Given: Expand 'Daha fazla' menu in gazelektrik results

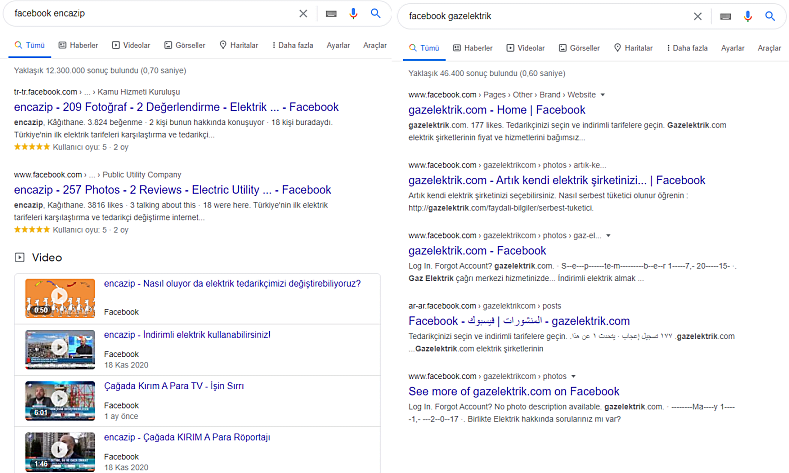Looking at the screenshot, I should coord(687,48).
